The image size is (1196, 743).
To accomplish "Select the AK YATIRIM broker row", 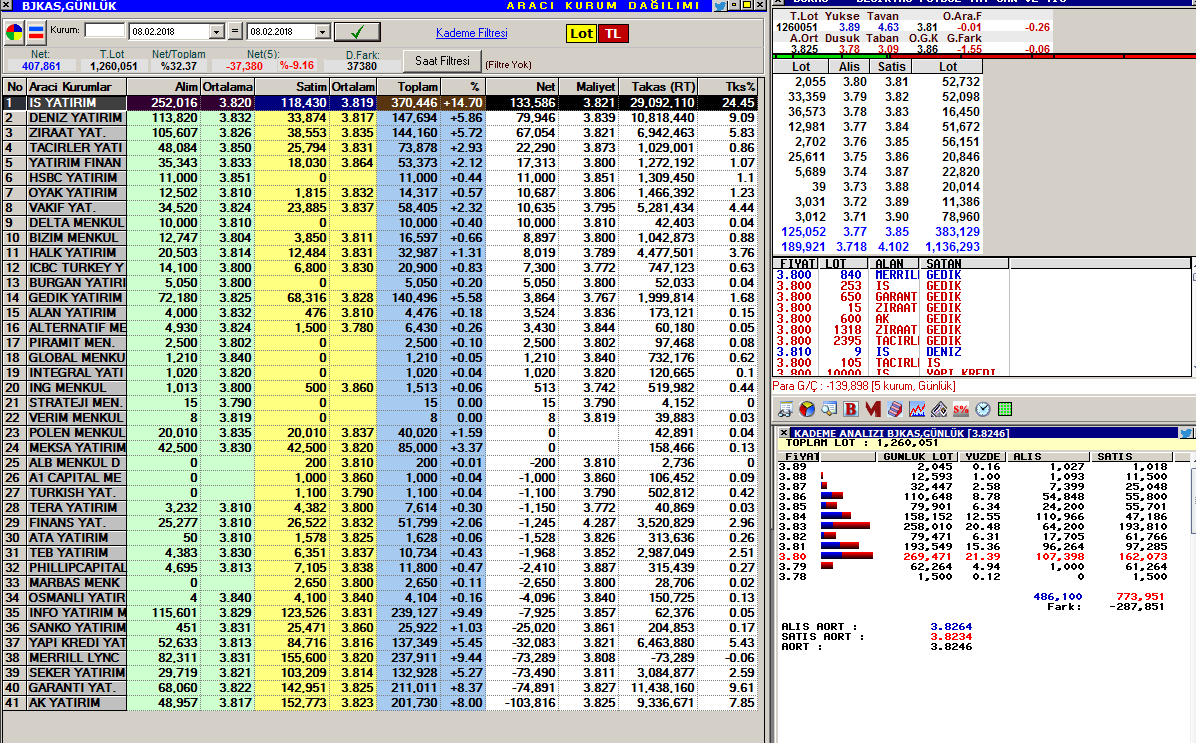I will point(380,703).
